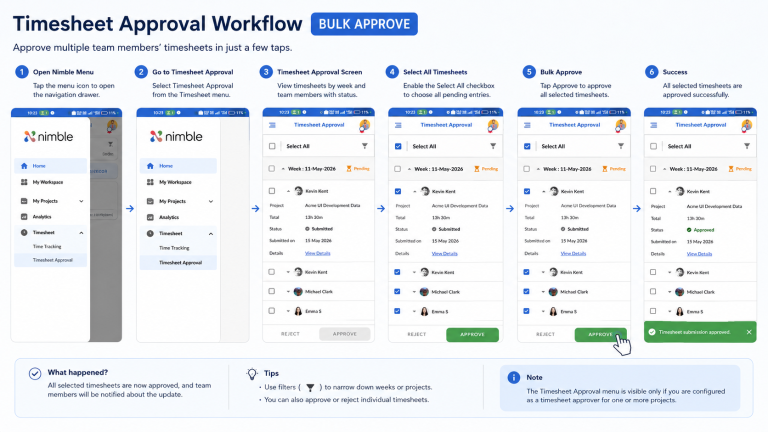Tap profile avatar in step 4 header
Image resolution: width=768 pixels, height=432 pixels.
coord(493,125)
